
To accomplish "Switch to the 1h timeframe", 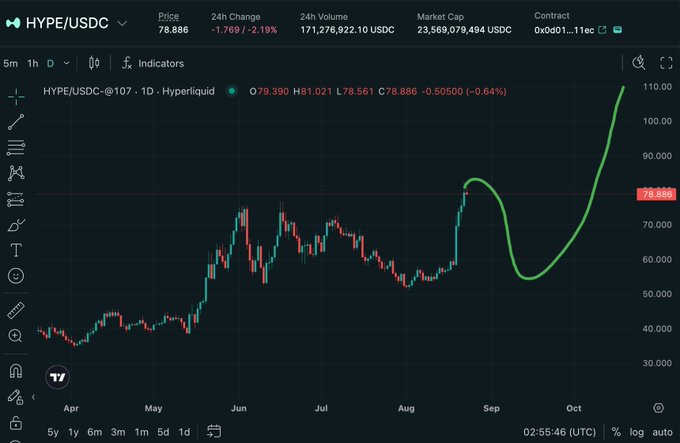I will (x=33, y=64).
